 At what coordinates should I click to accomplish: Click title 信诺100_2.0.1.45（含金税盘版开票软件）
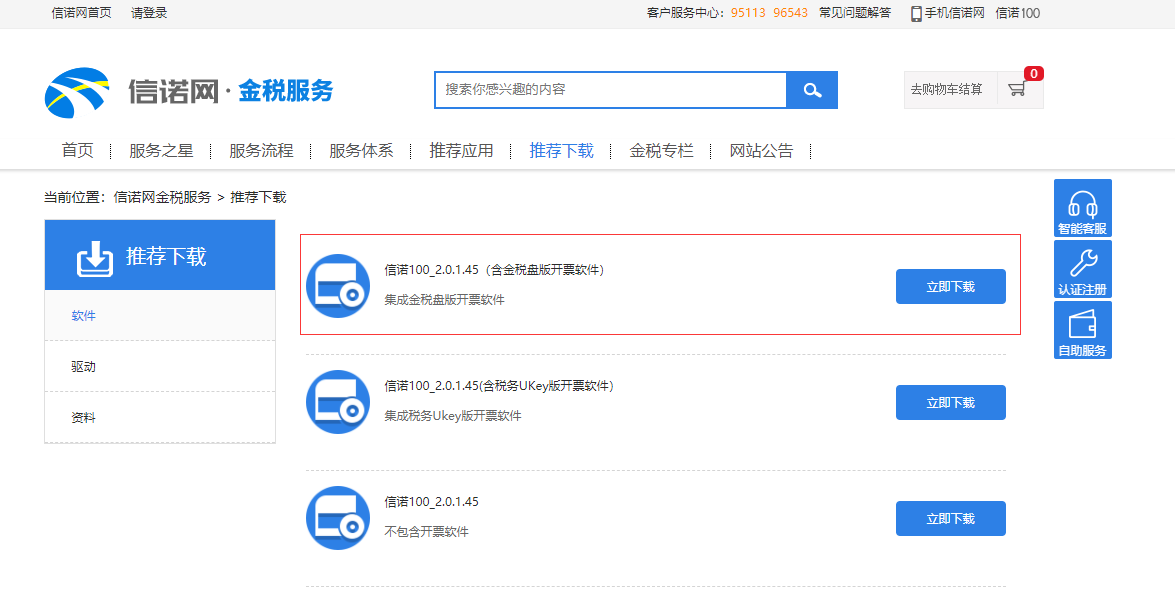tap(495, 270)
